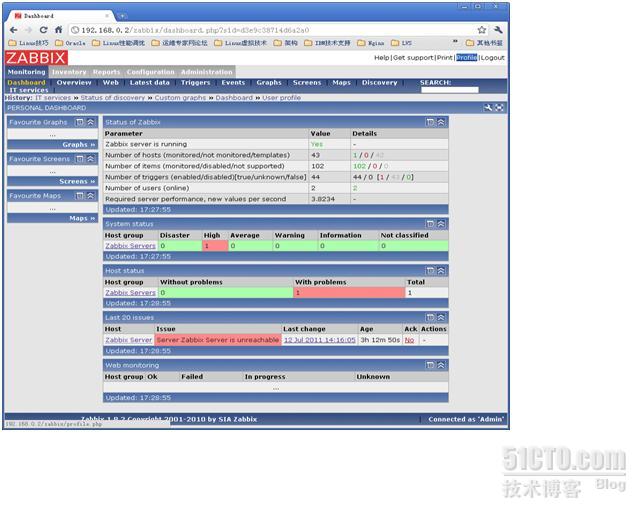Select the Dashboard browser tab
Image resolution: width=640 pixels, height=512 pixels.
click(x=62, y=16)
